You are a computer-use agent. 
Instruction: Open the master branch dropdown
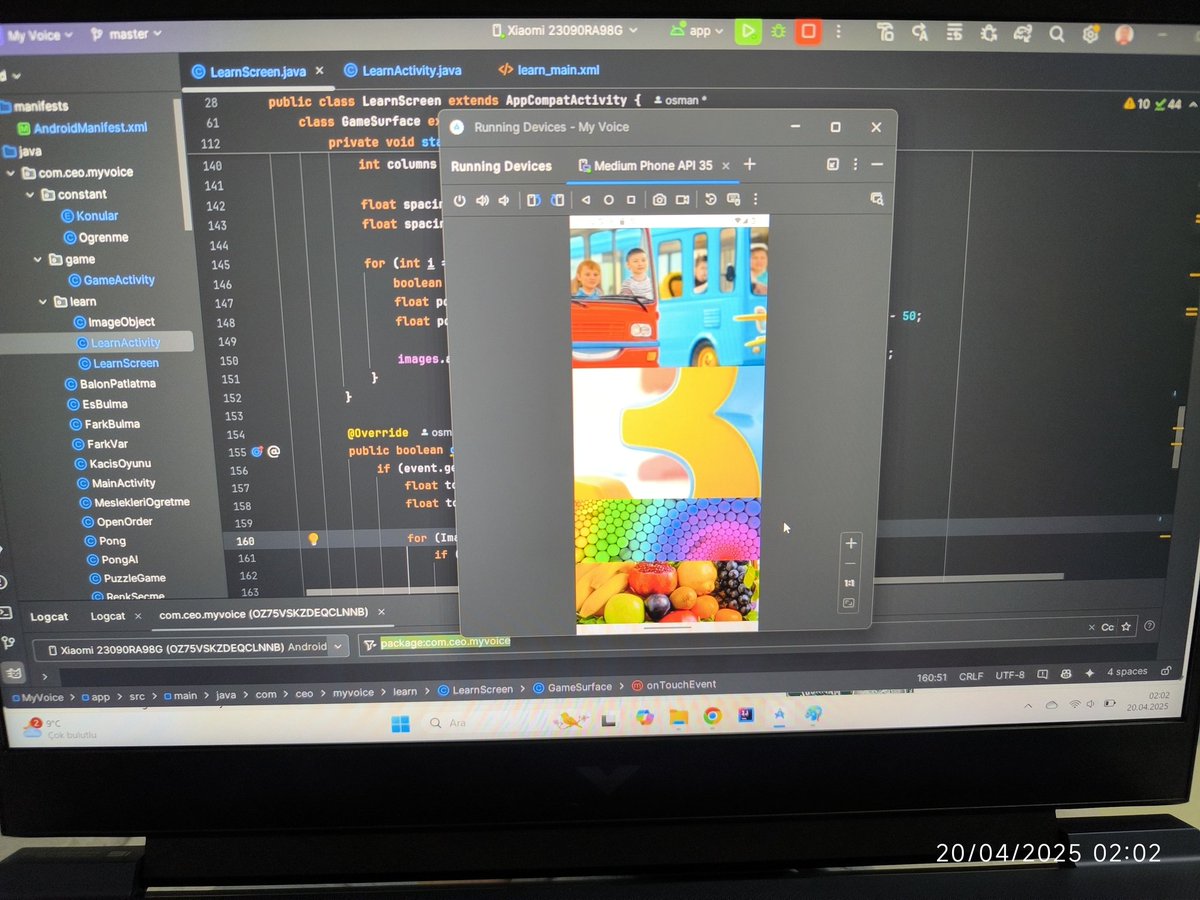[126, 34]
